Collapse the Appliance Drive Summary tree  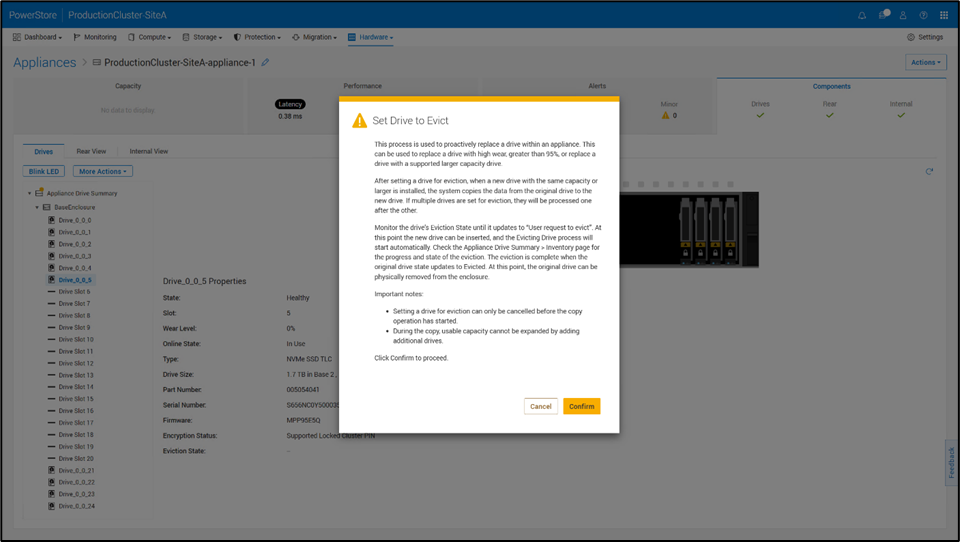(x=30, y=193)
